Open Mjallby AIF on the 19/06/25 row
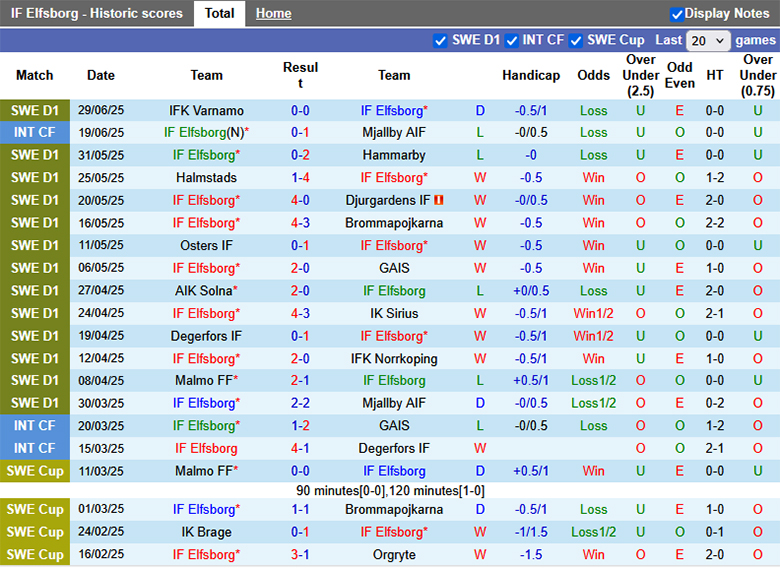 [394, 132]
